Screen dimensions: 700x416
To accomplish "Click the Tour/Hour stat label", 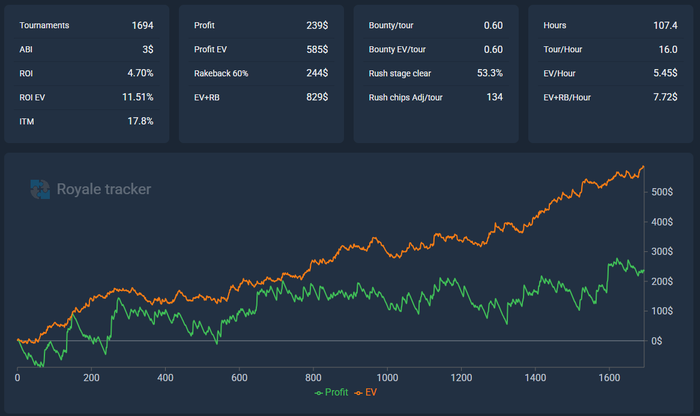I will [564, 49].
